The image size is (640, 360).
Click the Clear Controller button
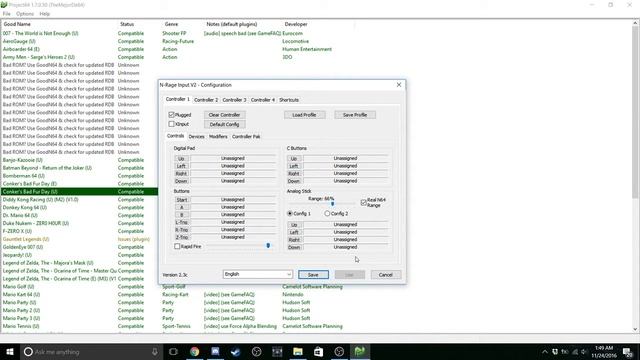224,115
